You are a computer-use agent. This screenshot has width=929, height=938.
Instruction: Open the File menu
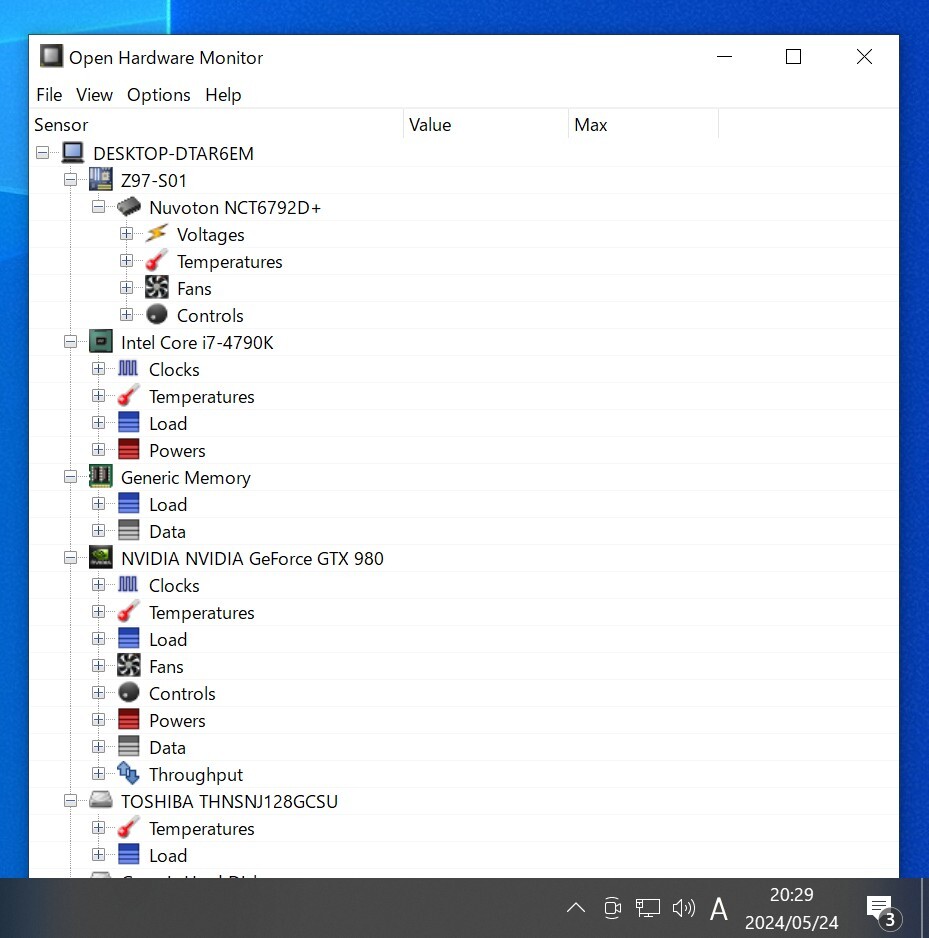coord(49,95)
